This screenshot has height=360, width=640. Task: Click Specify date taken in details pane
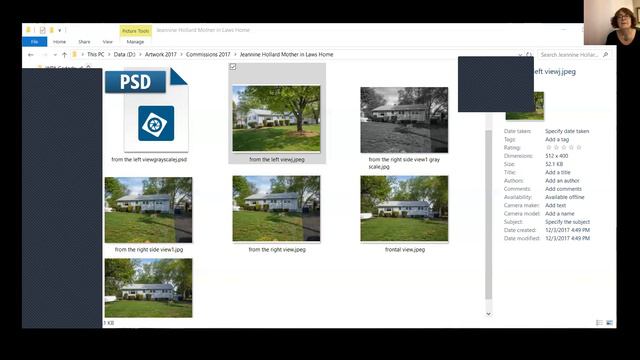click(x=567, y=131)
